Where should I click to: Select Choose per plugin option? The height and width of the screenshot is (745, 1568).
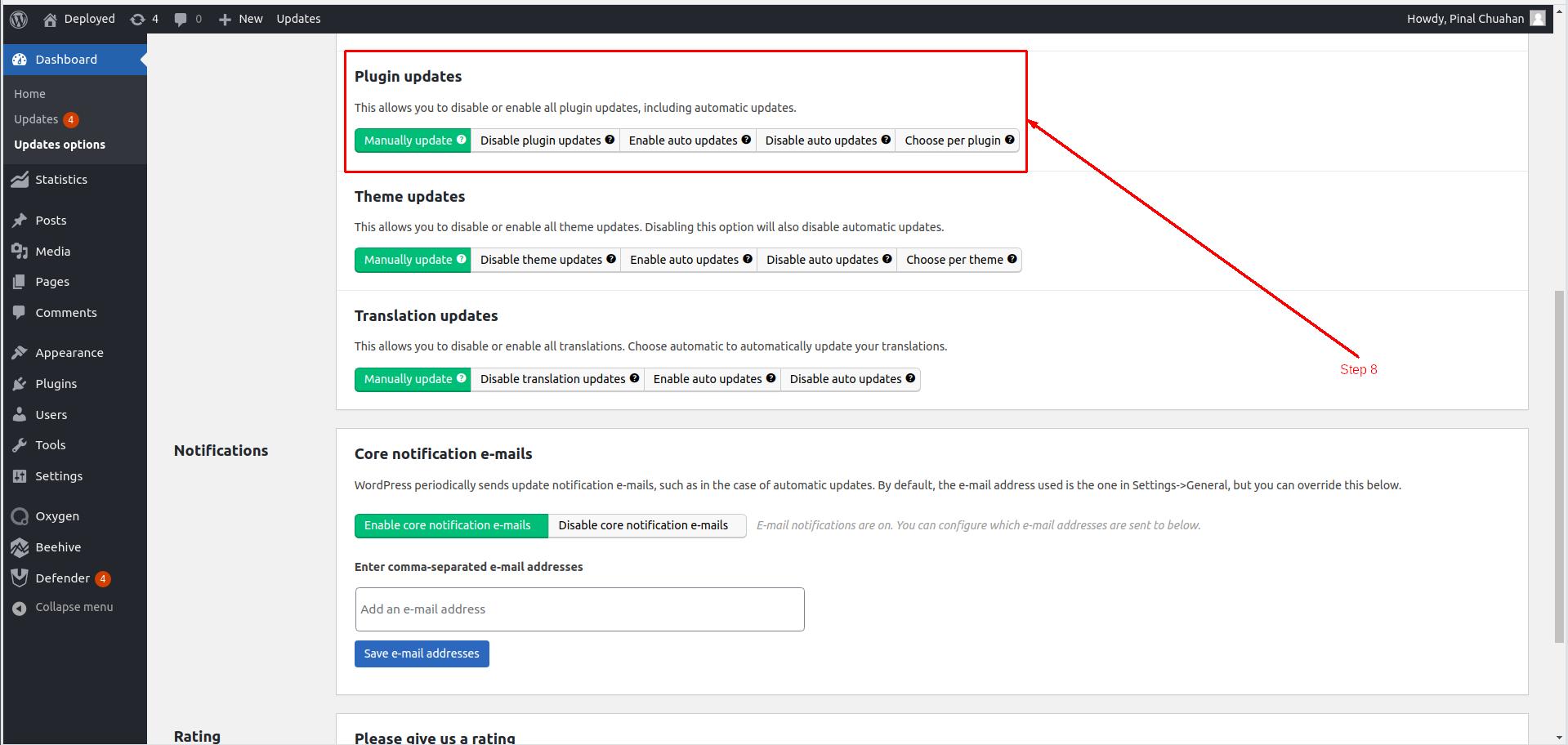coord(958,141)
